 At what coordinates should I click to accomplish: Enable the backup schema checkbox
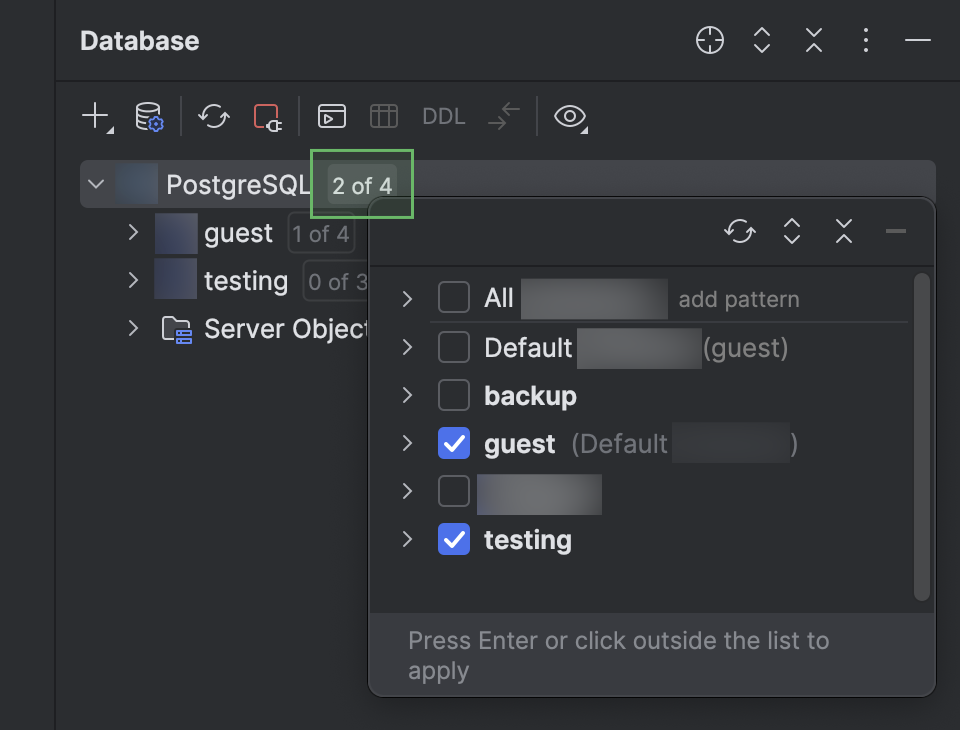[454, 395]
